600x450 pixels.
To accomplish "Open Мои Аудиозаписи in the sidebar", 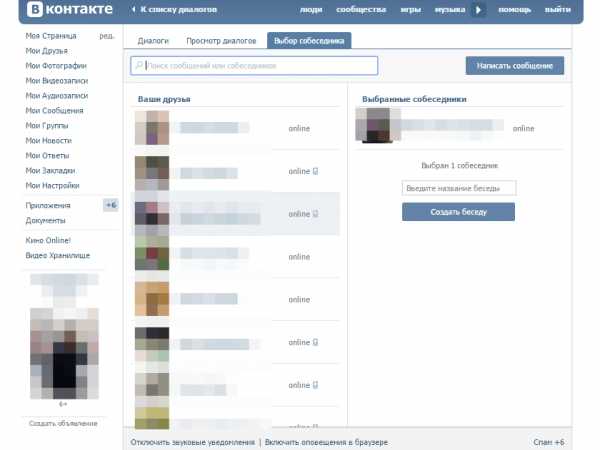I will (57, 95).
